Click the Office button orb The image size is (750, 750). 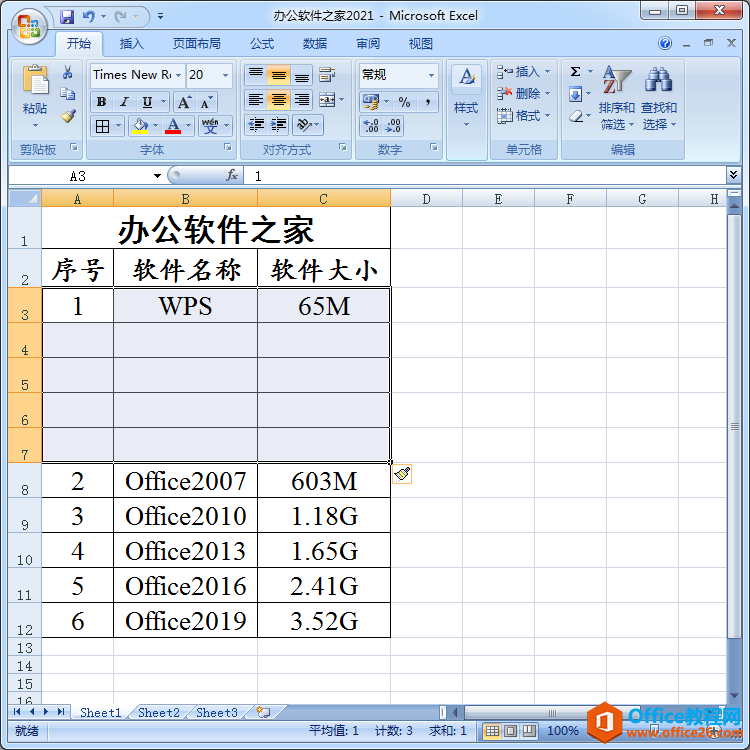coord(29,26)
